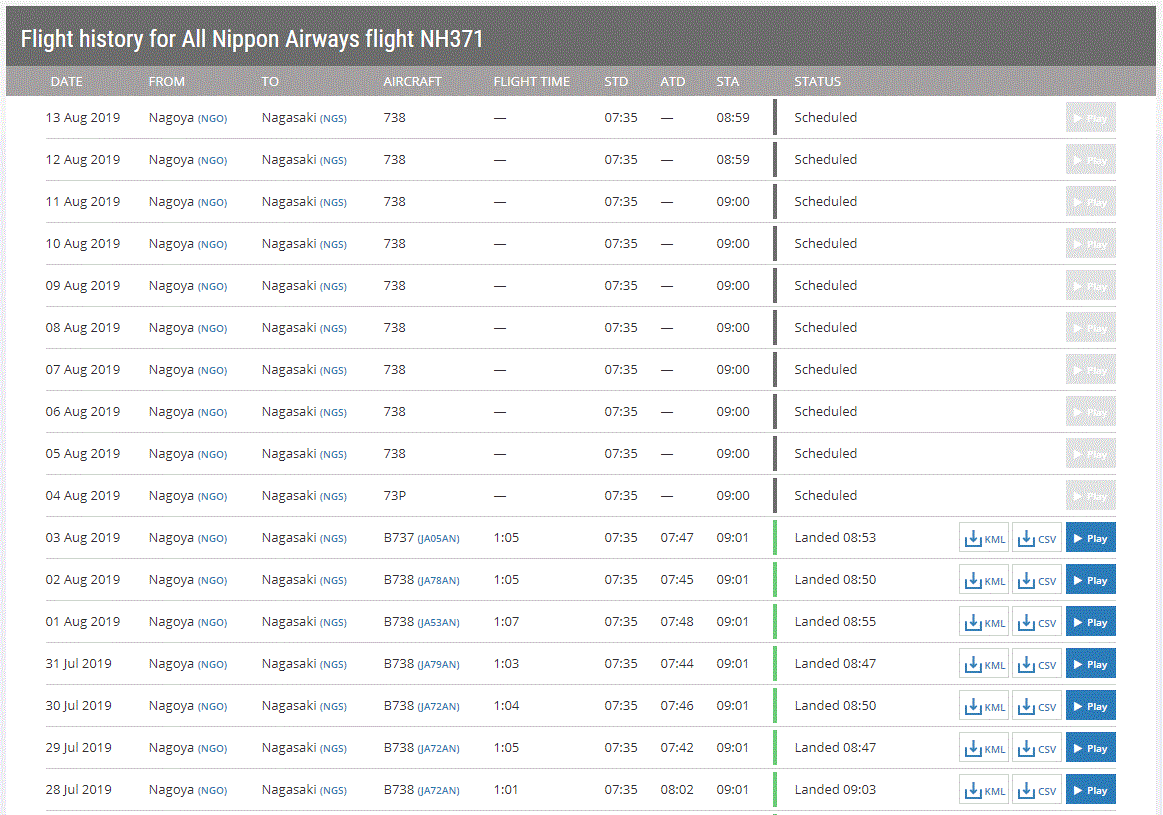This screenshot has height=815, width=1163.
Task: Click the FROM column header
Action: tap(166, 82)
